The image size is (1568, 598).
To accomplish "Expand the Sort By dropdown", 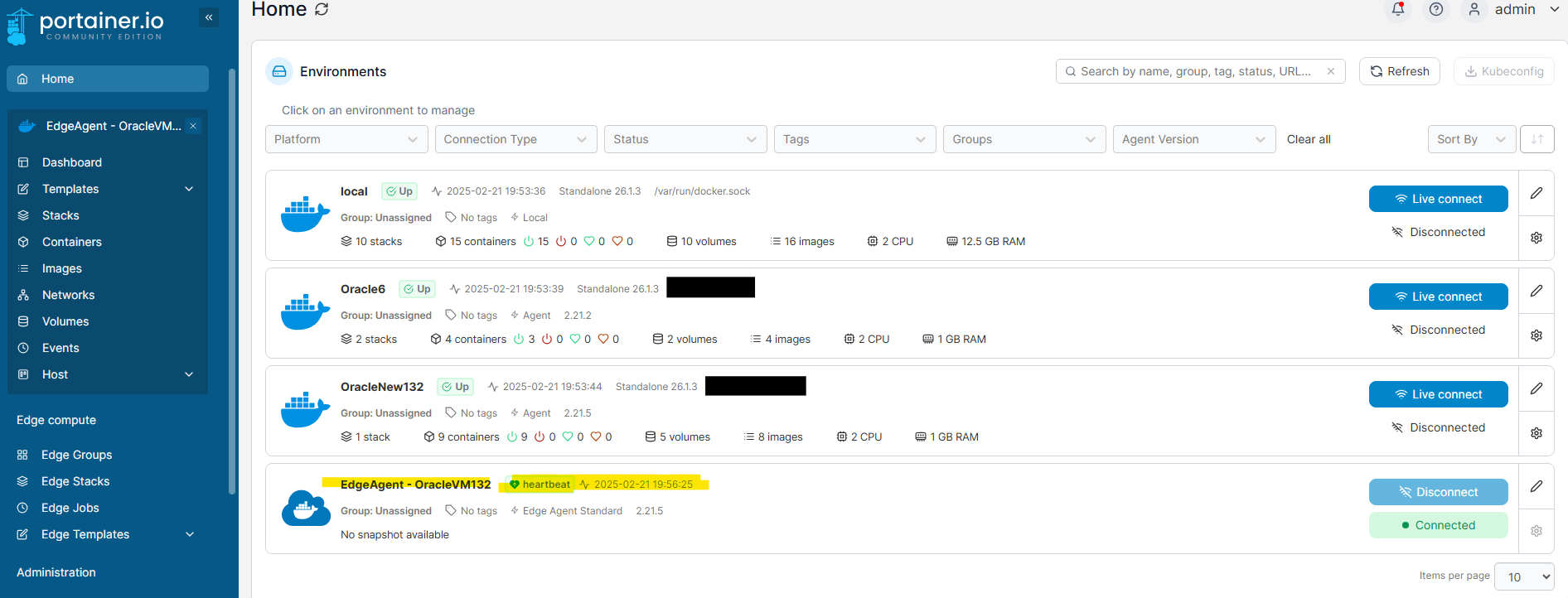I will tap(1471, 139).
